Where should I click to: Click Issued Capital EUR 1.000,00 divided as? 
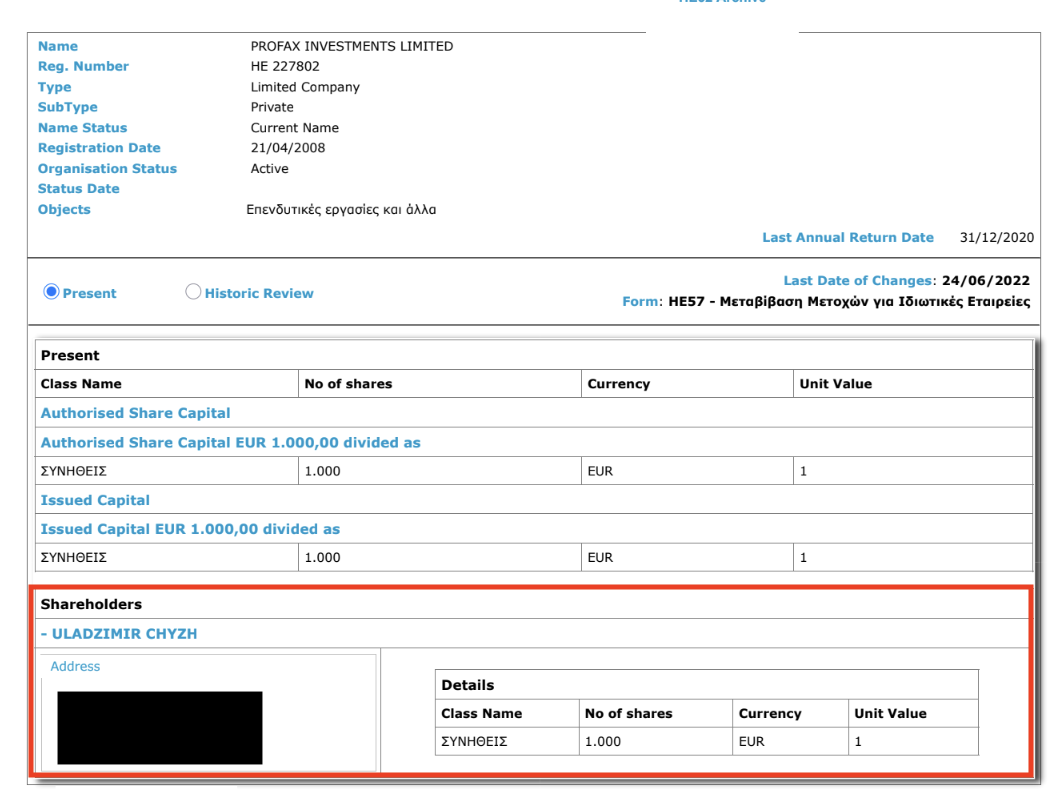coord(190,529)
